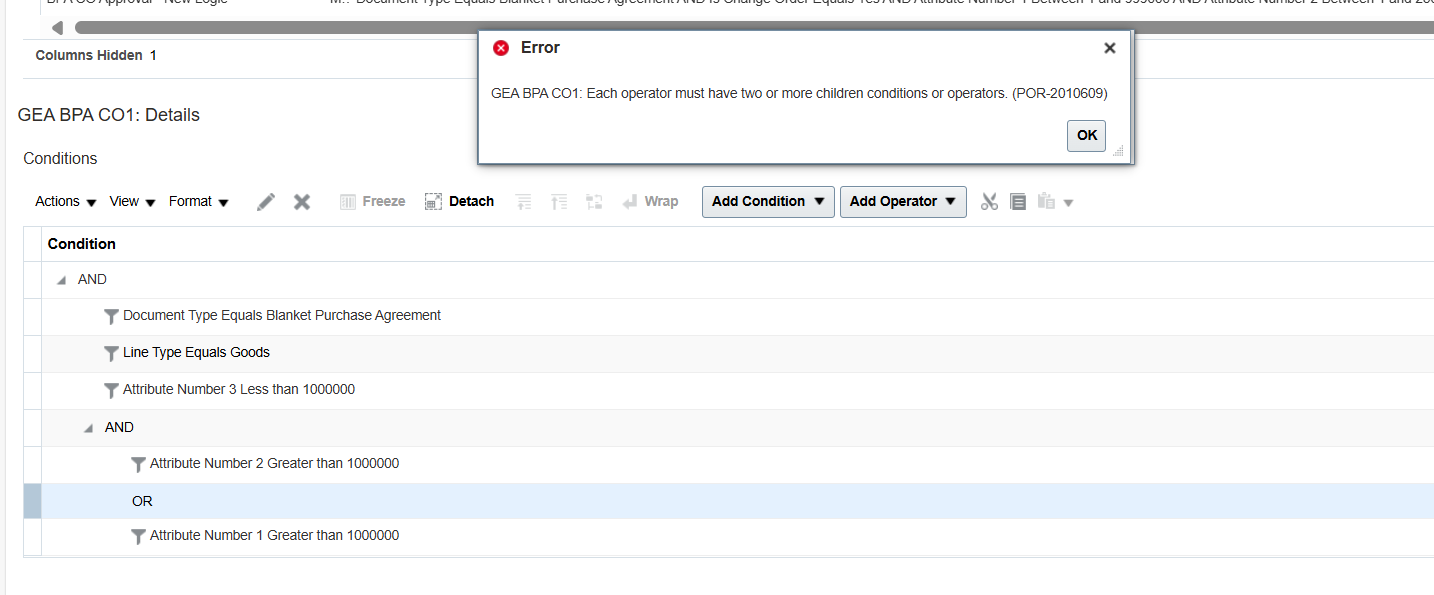Click the Paste icon next to the scissors

pos(1046,201)
